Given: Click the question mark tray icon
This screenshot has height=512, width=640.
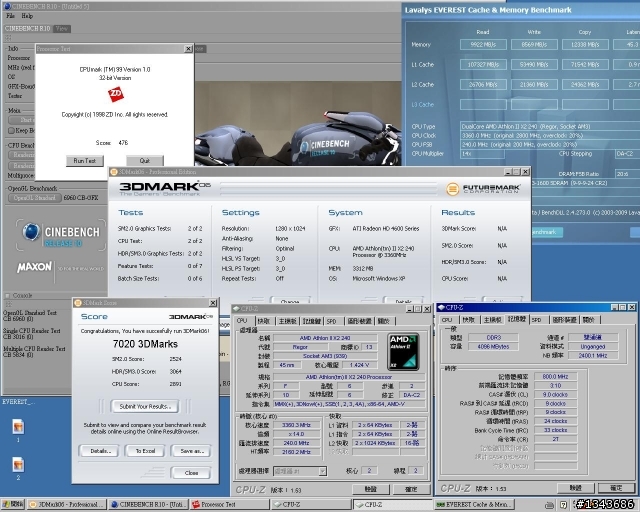Looking at the screenshot, I should click(x=563, y=505).
